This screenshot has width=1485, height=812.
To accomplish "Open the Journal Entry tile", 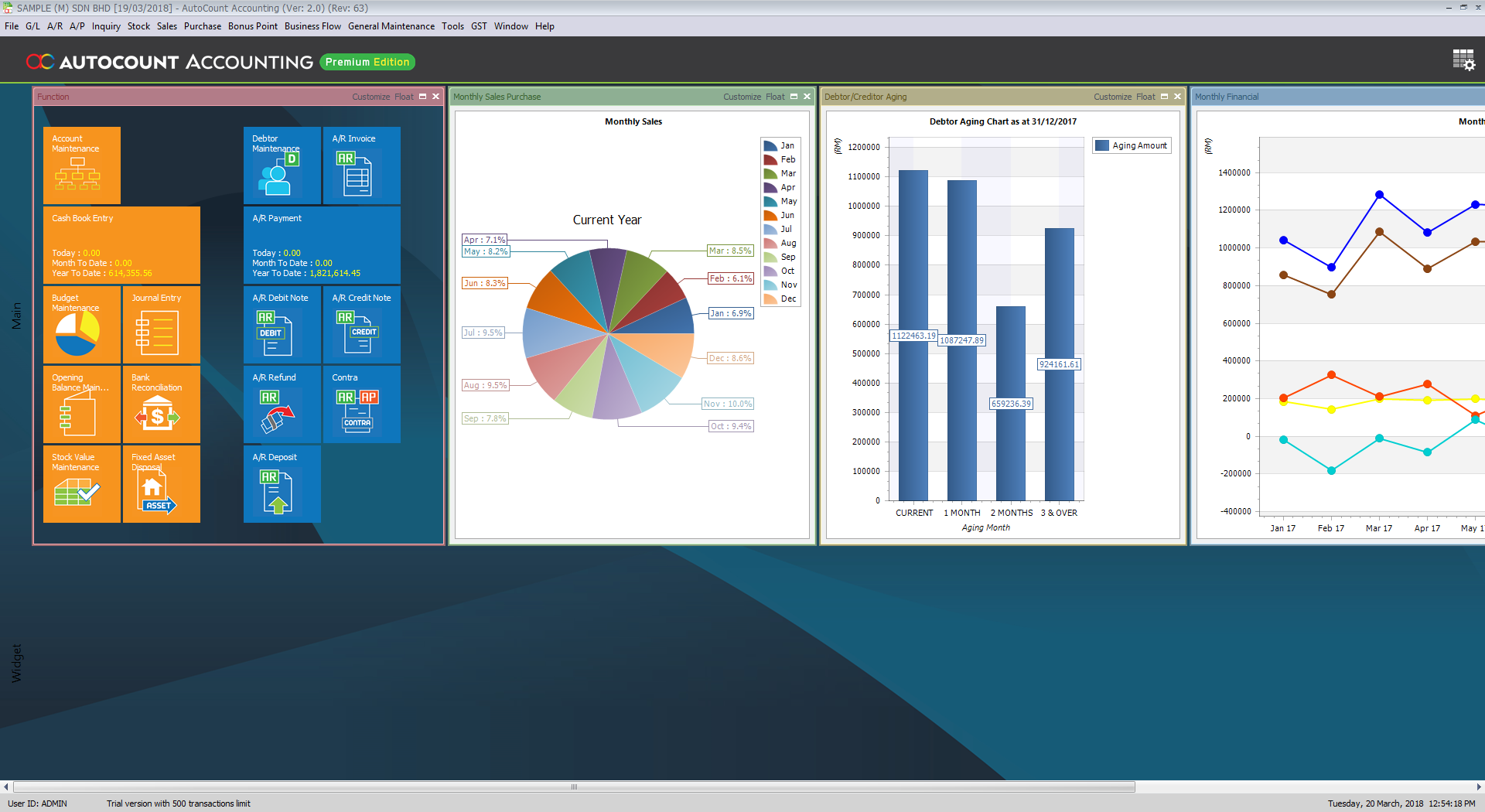I will click(161, 324).
